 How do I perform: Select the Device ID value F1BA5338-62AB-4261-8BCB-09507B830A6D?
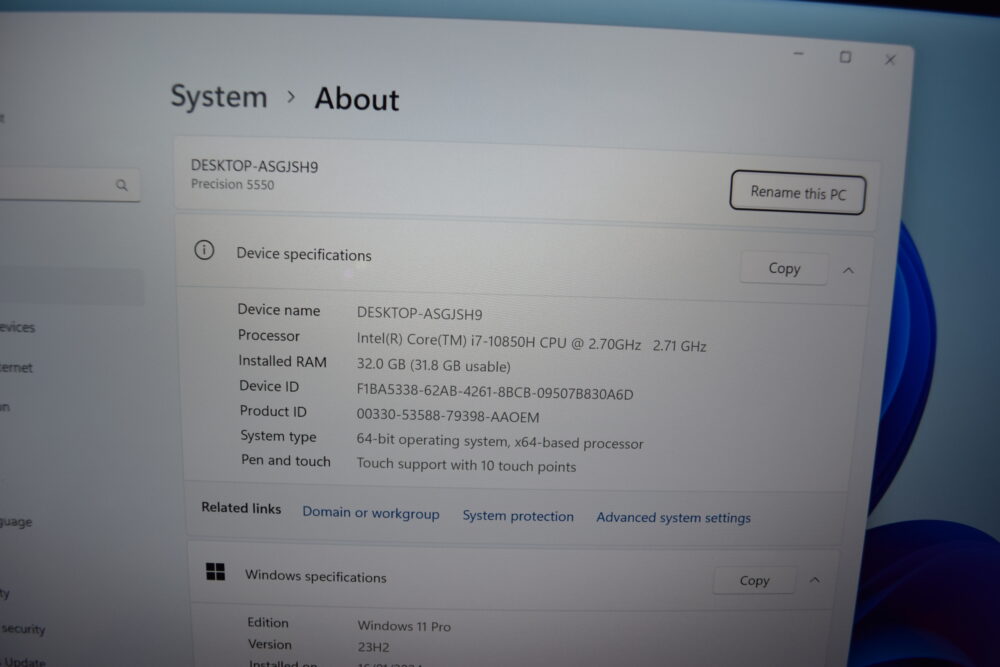[495, 393]
